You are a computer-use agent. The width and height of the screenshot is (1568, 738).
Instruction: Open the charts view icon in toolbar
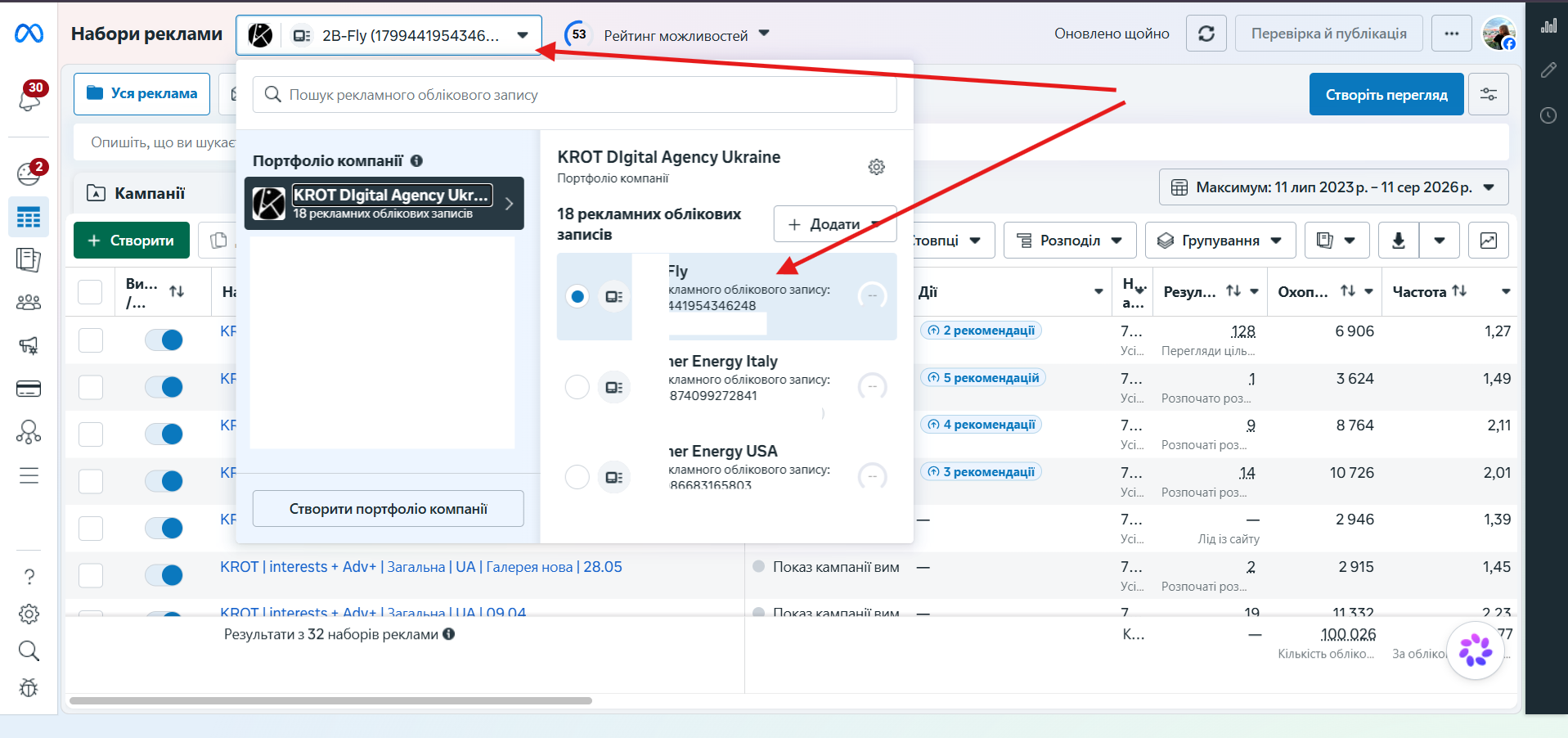(x=1489, y=241)
